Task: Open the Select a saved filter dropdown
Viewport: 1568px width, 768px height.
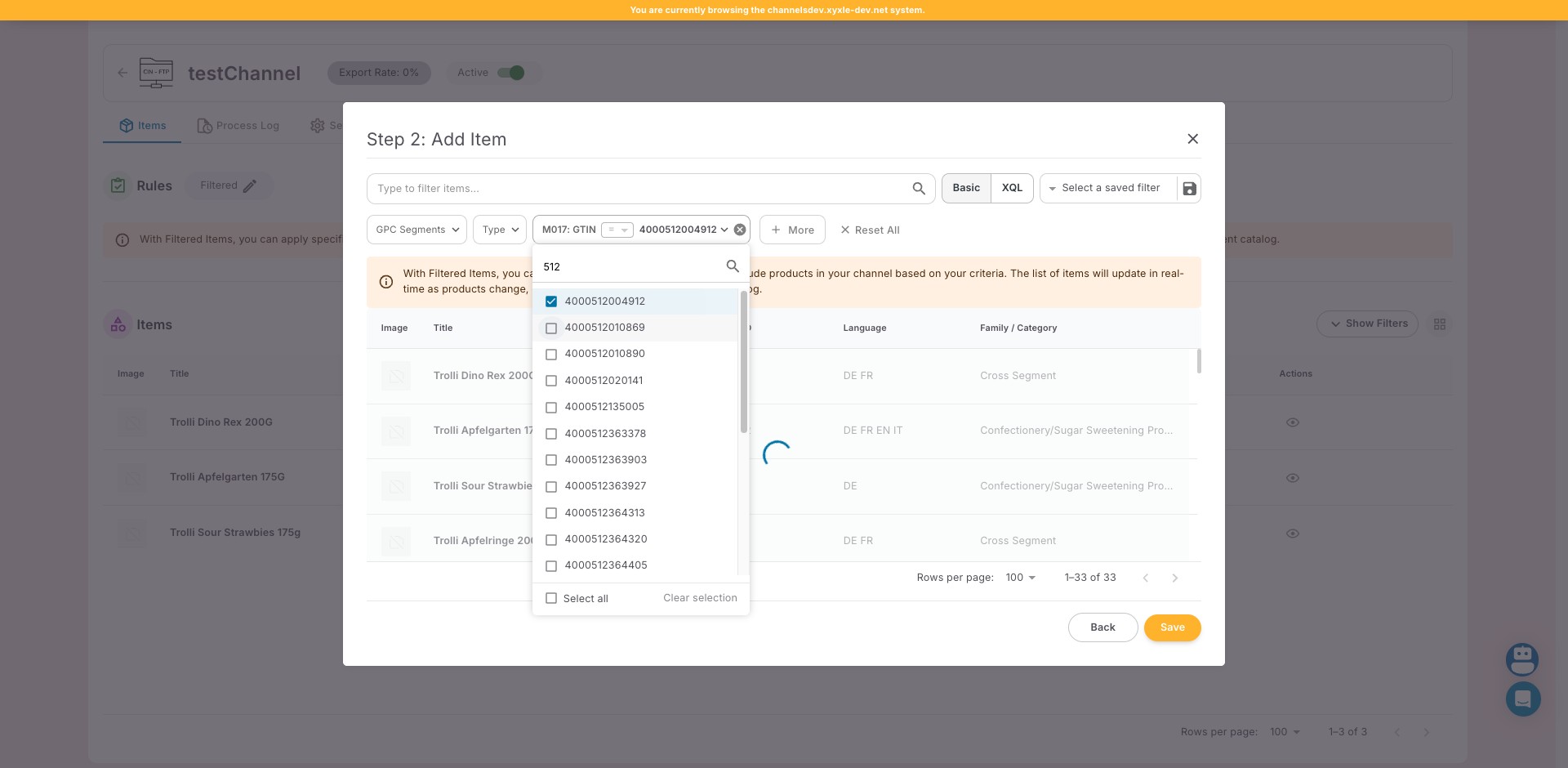Action: point(1109,188)
